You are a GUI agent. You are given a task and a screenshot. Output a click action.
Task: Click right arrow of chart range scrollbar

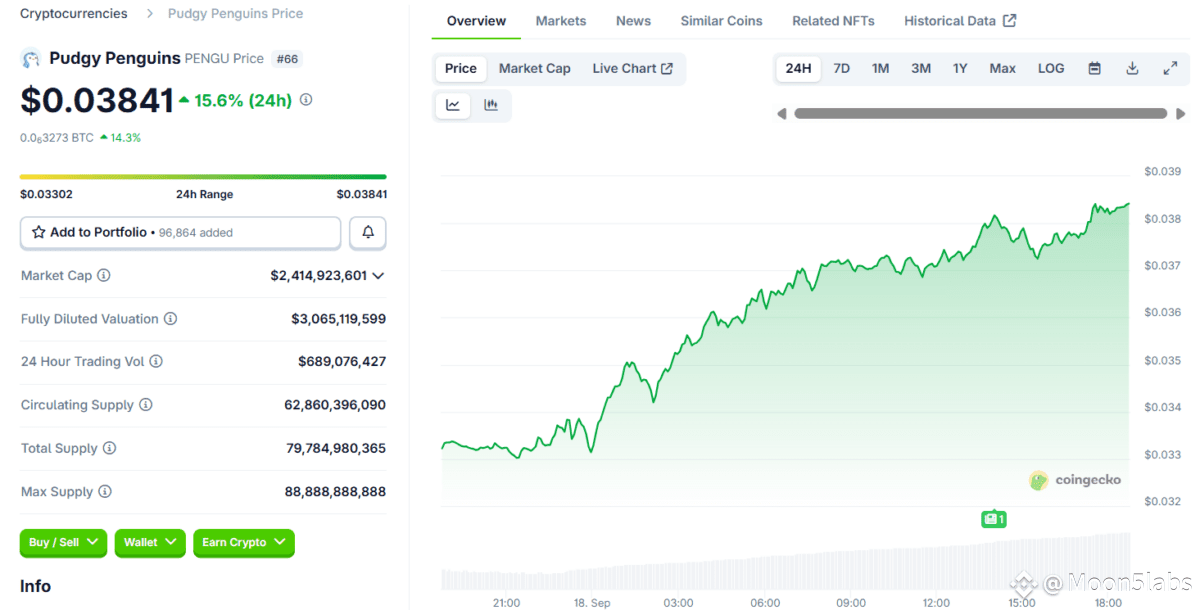point(1180,114)
